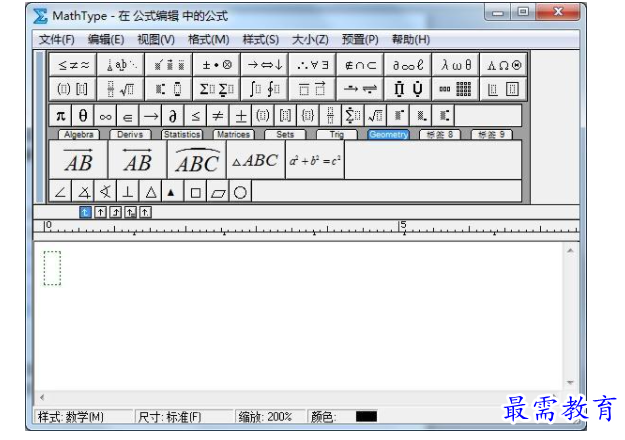Insert the double-arrow AB line expression

point(138,160)
